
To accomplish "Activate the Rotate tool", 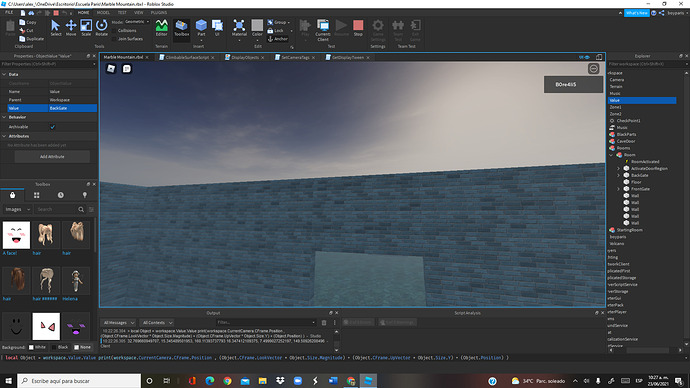I will click(x=101, y=28).
